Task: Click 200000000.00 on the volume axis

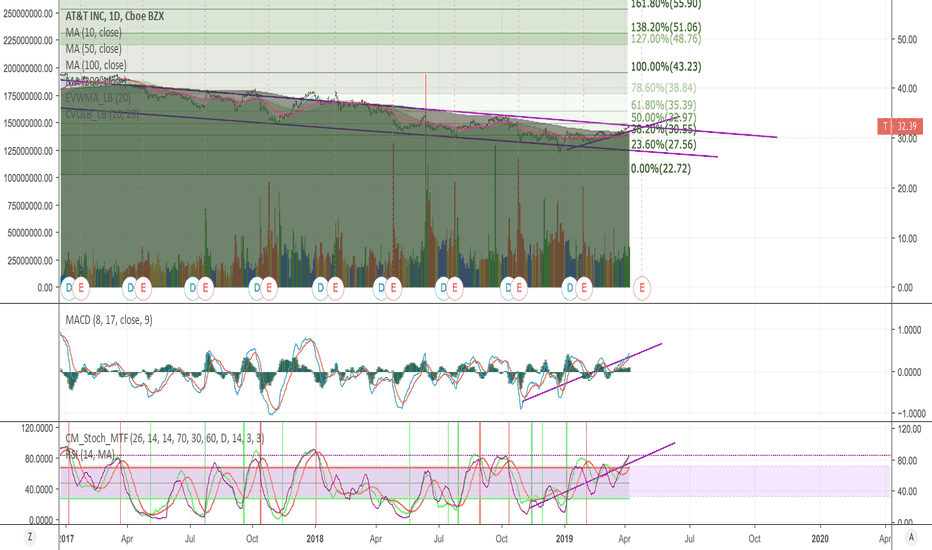Action: click(x=28, y=68)
